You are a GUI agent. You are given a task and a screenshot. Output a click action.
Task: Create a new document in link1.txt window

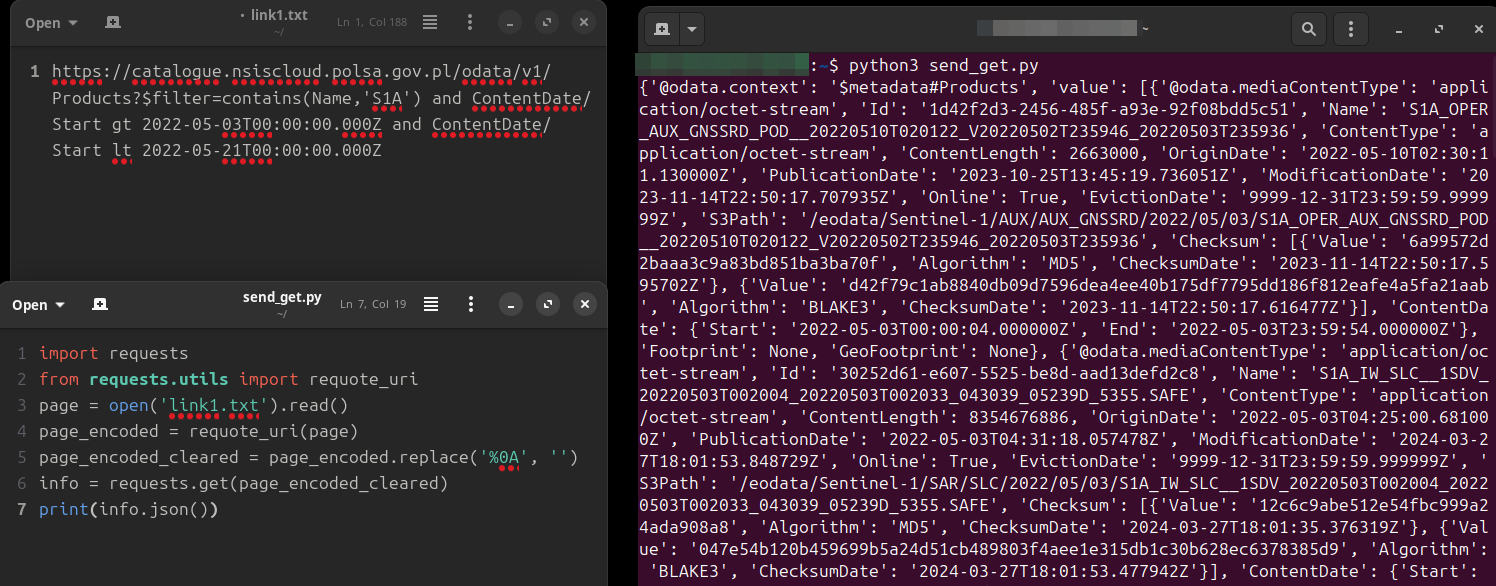click(112, 21)
